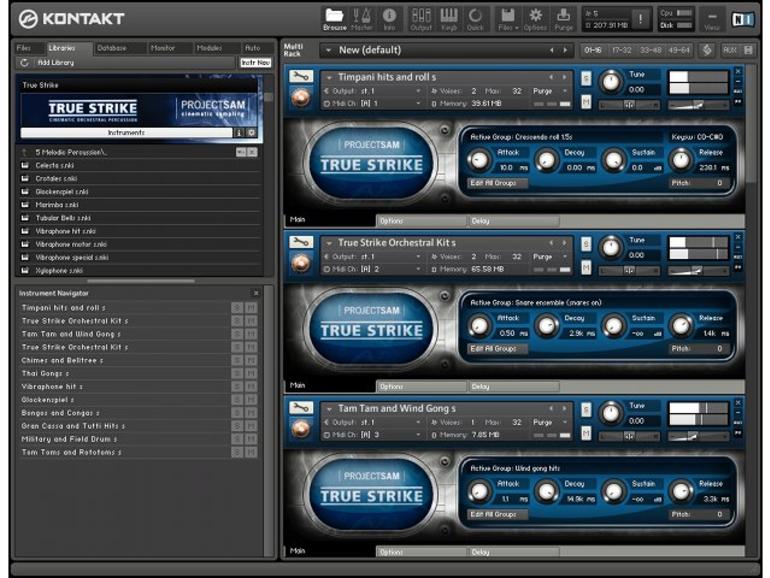Screen dimensions: 770x578
Task: Click Edit All Groups in Timpani panel
Action: 498,183
